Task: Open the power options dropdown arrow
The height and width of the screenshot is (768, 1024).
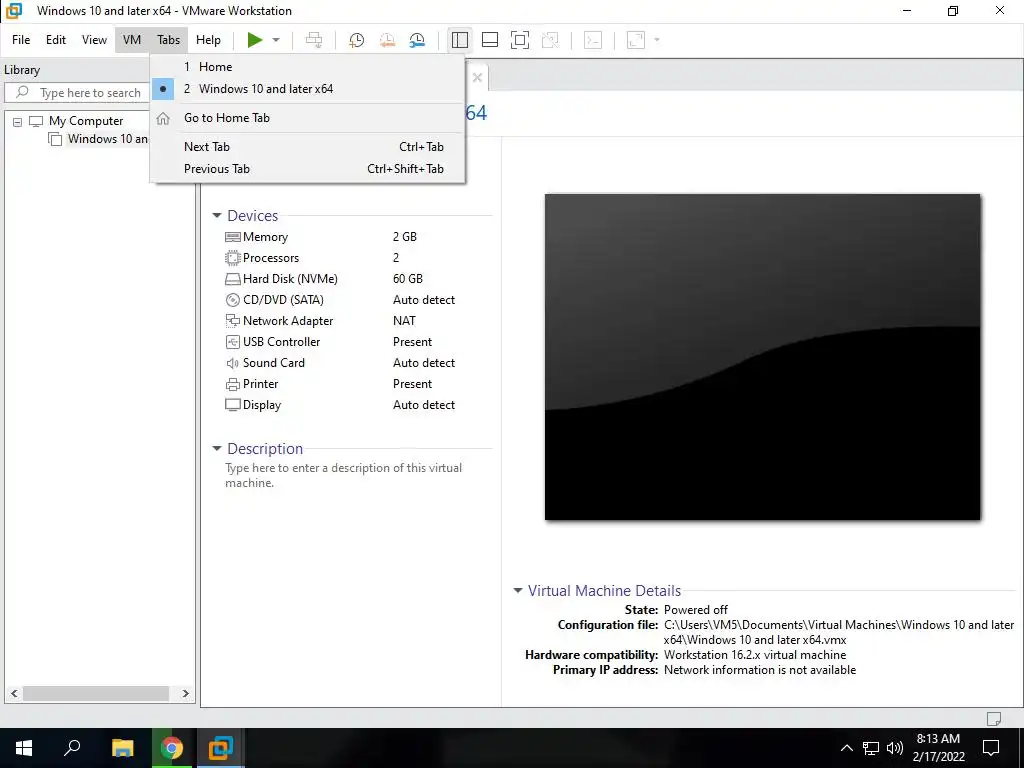Action: pos(276,40)
